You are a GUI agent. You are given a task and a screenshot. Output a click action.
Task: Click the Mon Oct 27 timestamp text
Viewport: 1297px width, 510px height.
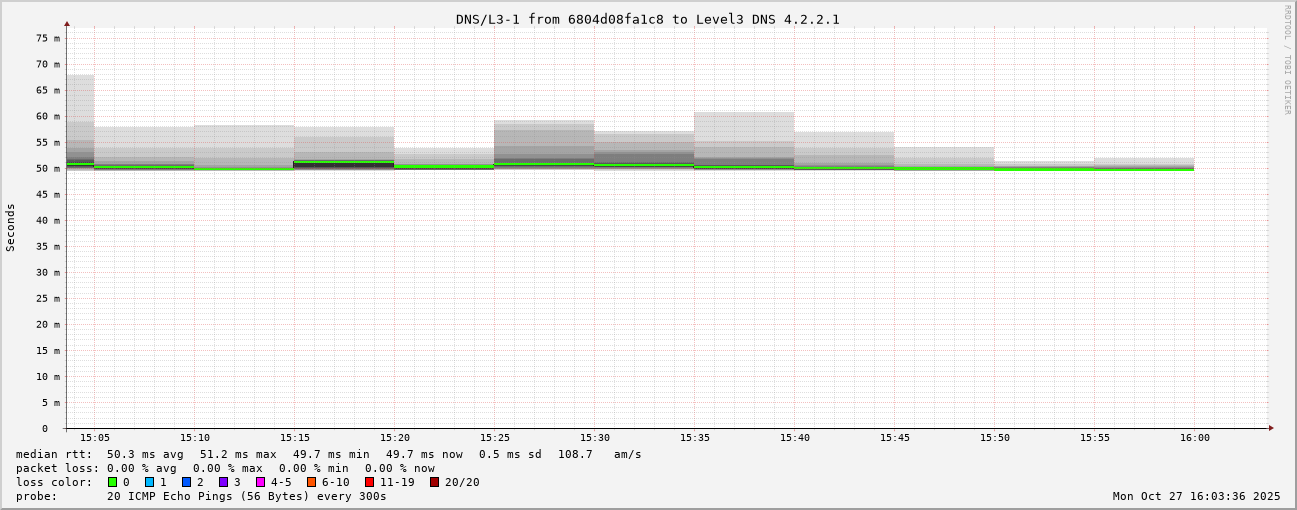pos(1196,496)
